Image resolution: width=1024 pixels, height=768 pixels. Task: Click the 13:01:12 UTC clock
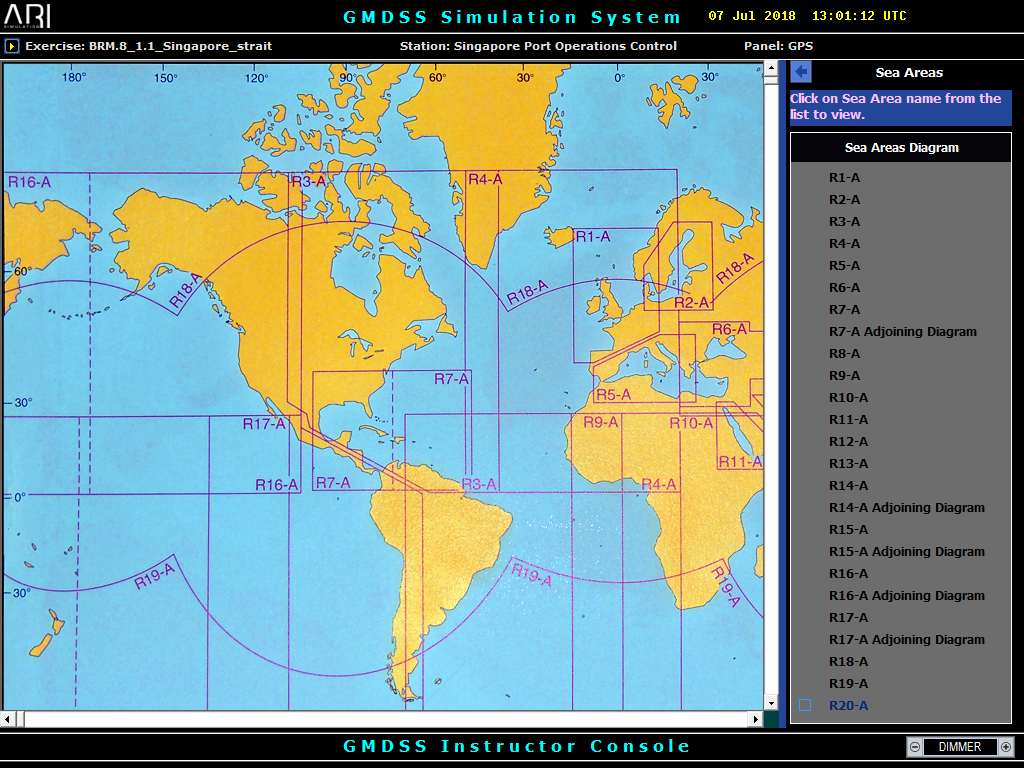pyautogui.click(x=859, y=16)
